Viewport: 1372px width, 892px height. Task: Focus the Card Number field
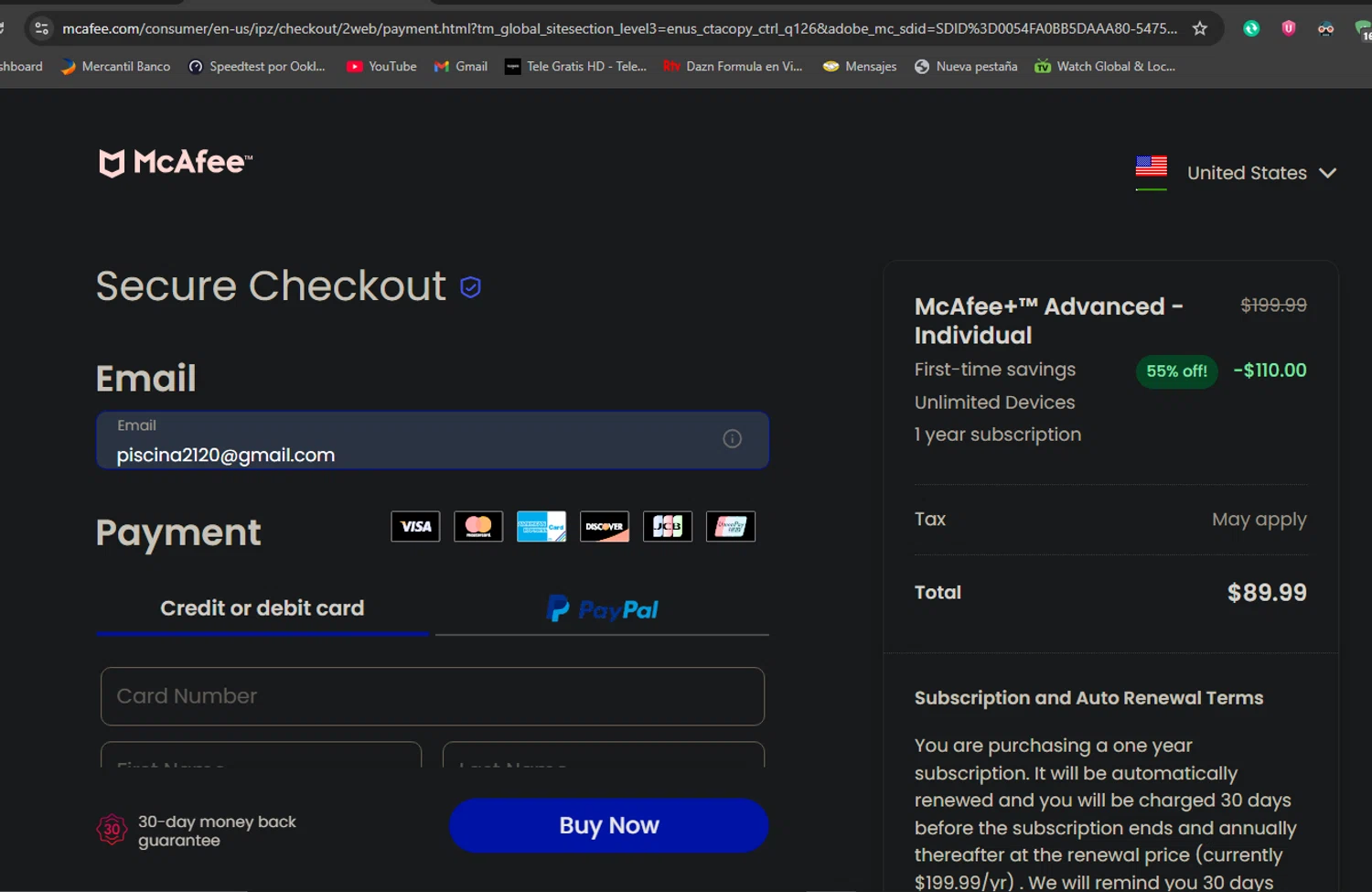point(433,696)
